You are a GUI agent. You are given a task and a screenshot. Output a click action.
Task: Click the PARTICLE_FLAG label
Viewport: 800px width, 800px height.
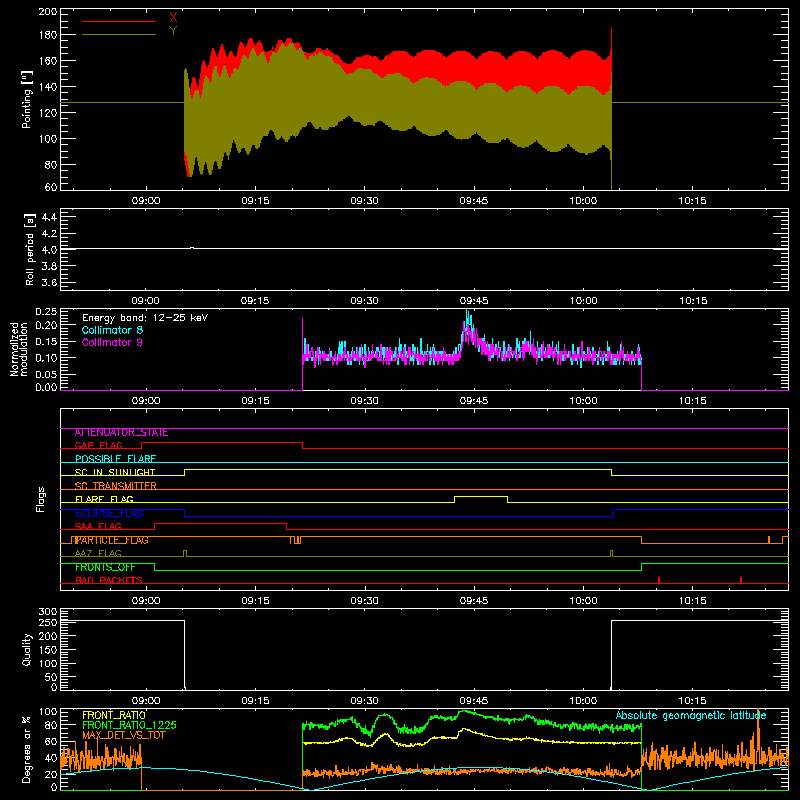[x=112, y=540]
